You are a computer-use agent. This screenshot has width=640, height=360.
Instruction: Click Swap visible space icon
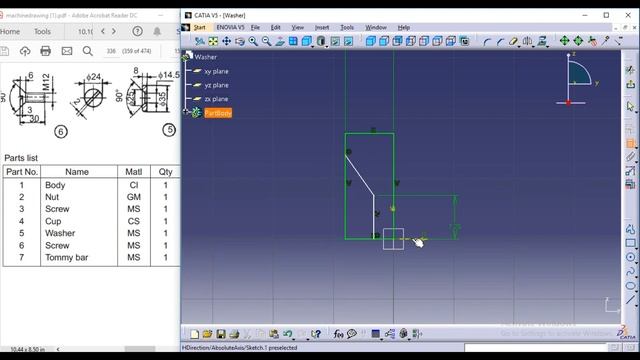point(348,41)
